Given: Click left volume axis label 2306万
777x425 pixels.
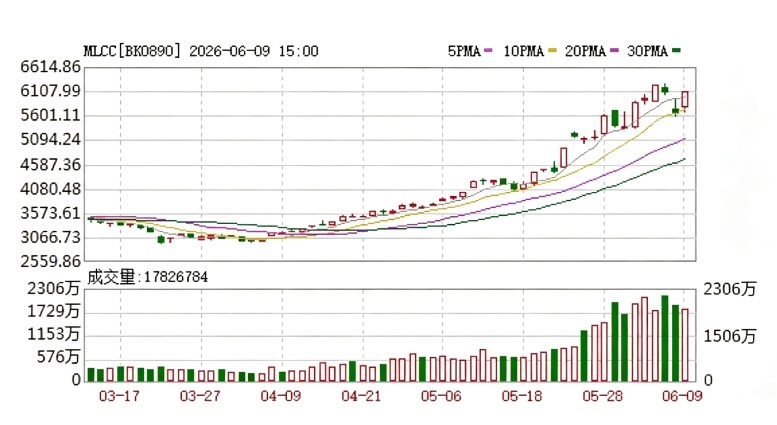Looking at the screenshot, I should [54, 288].
